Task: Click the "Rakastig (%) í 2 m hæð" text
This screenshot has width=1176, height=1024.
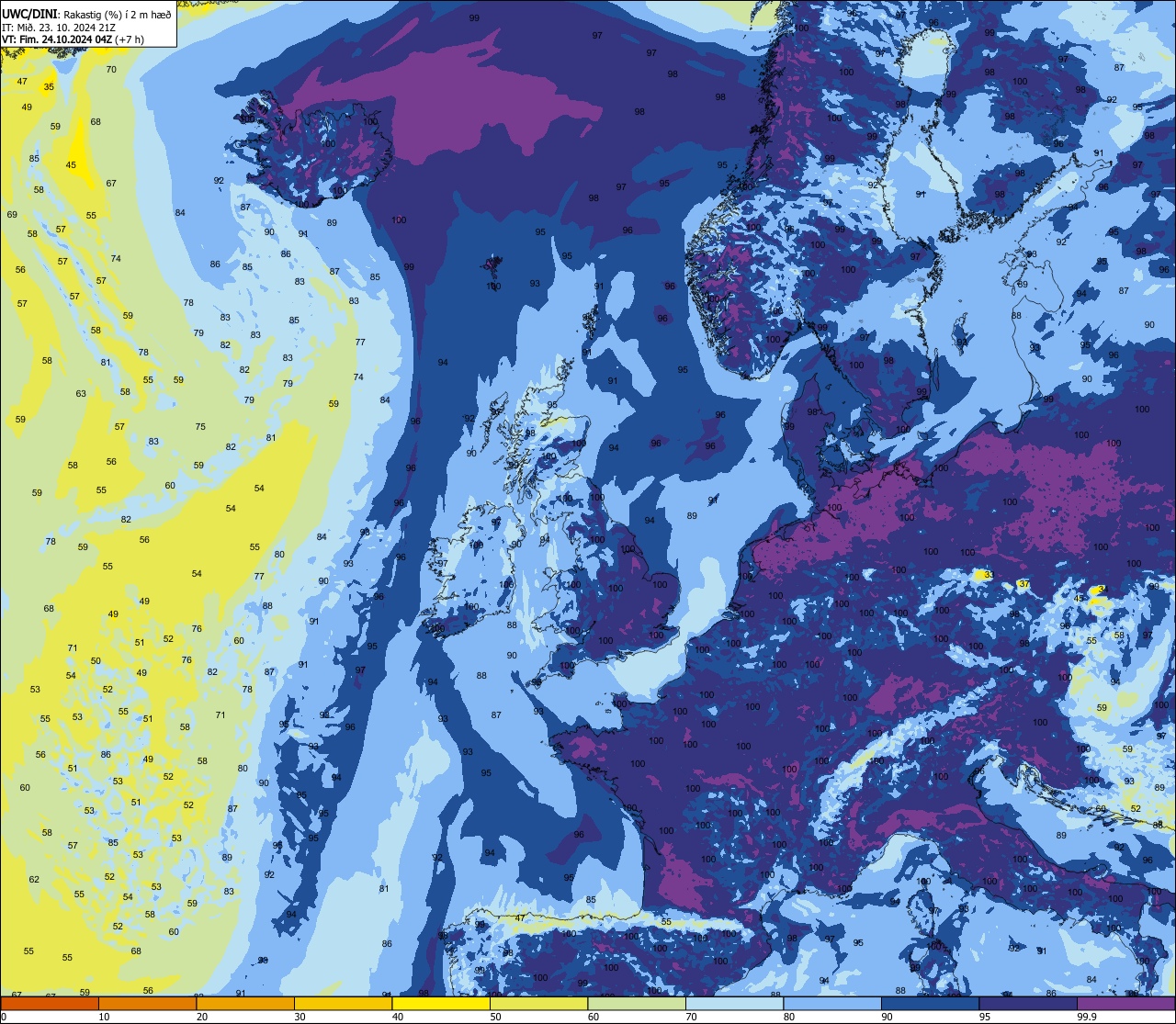Action: tap(117, 15)
